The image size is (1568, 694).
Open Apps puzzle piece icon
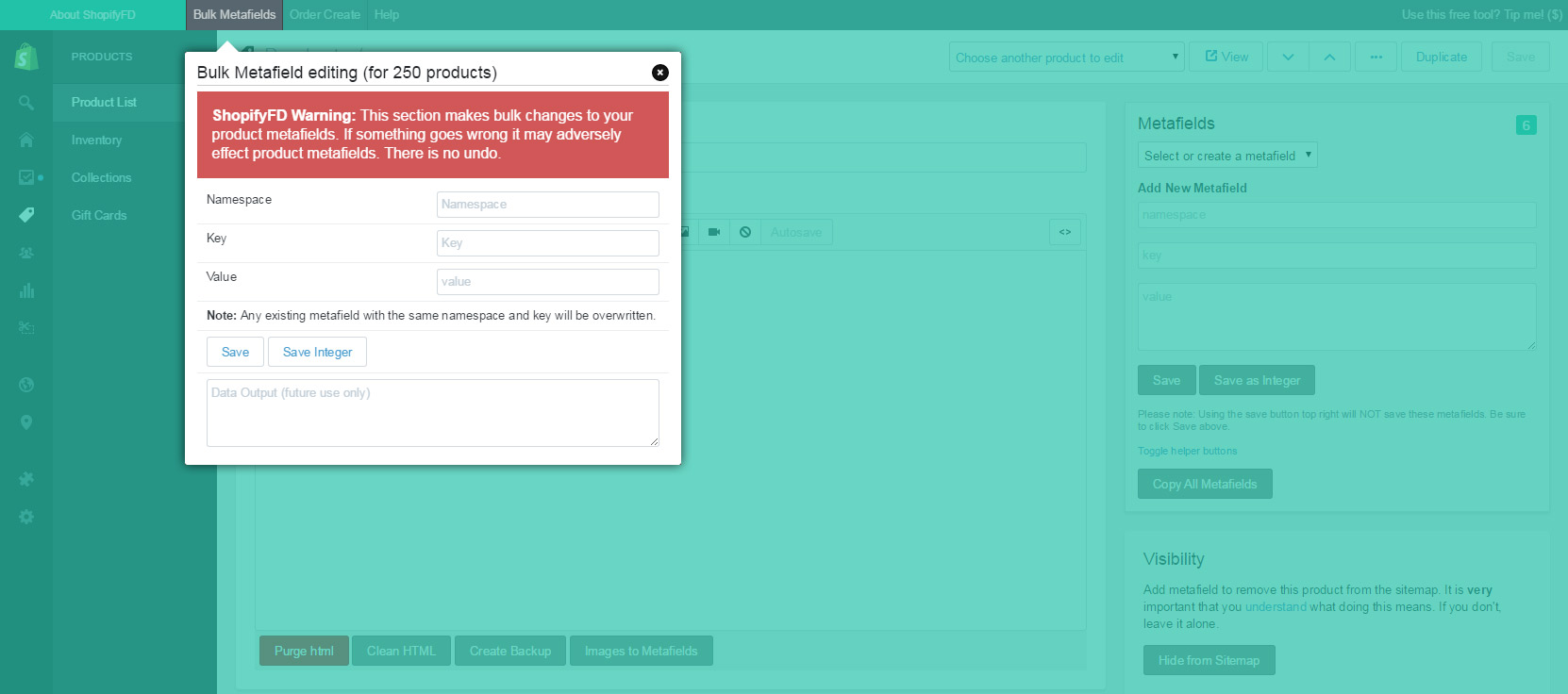(x=26, y=479)
